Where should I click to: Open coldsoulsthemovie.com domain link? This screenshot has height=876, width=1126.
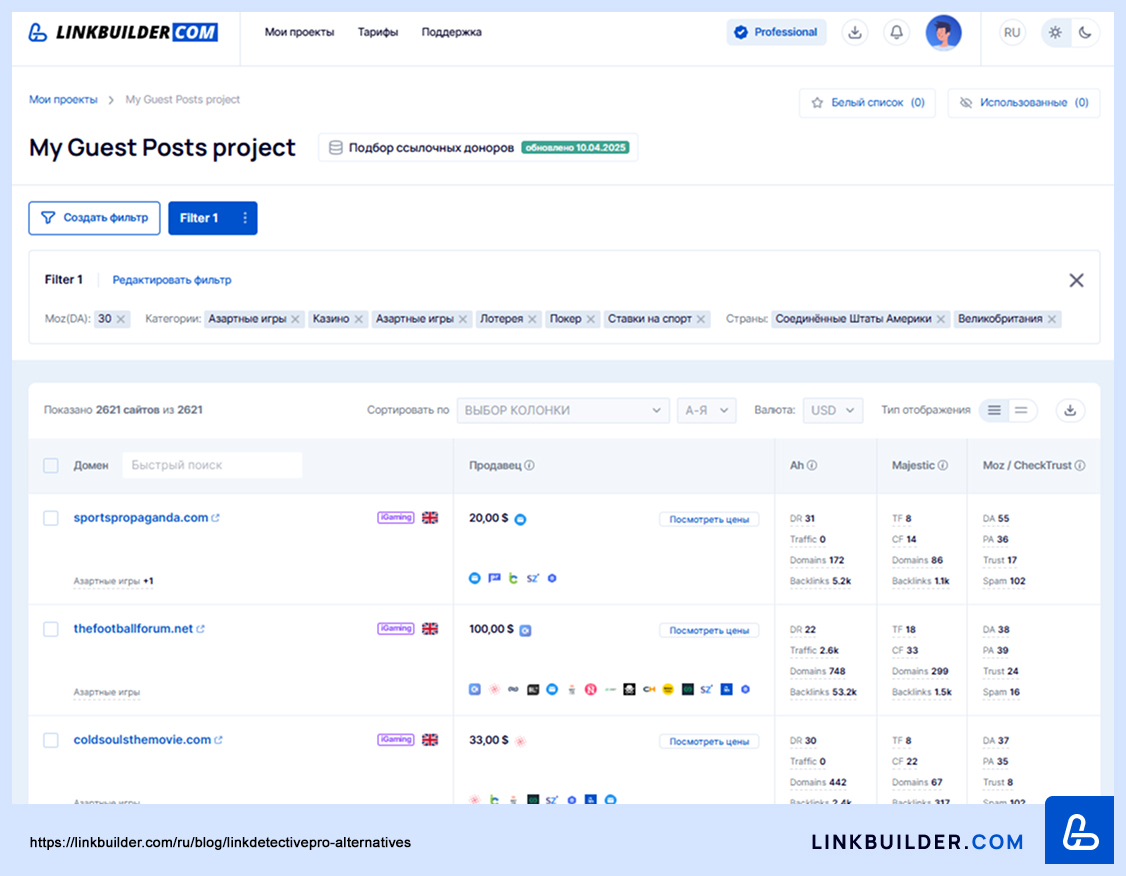(142, 740)
